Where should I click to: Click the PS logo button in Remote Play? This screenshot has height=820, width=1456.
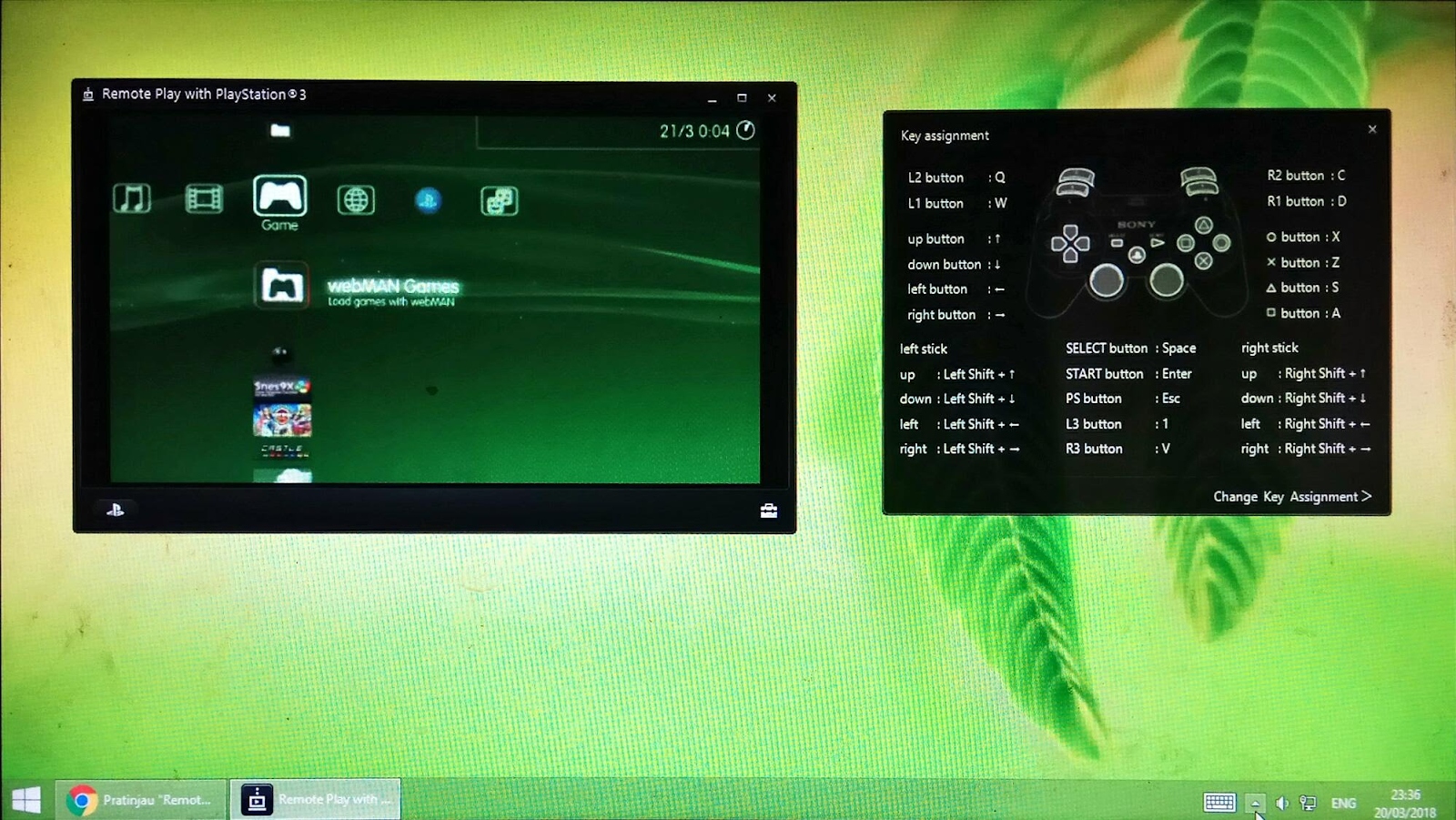point(116,510)
